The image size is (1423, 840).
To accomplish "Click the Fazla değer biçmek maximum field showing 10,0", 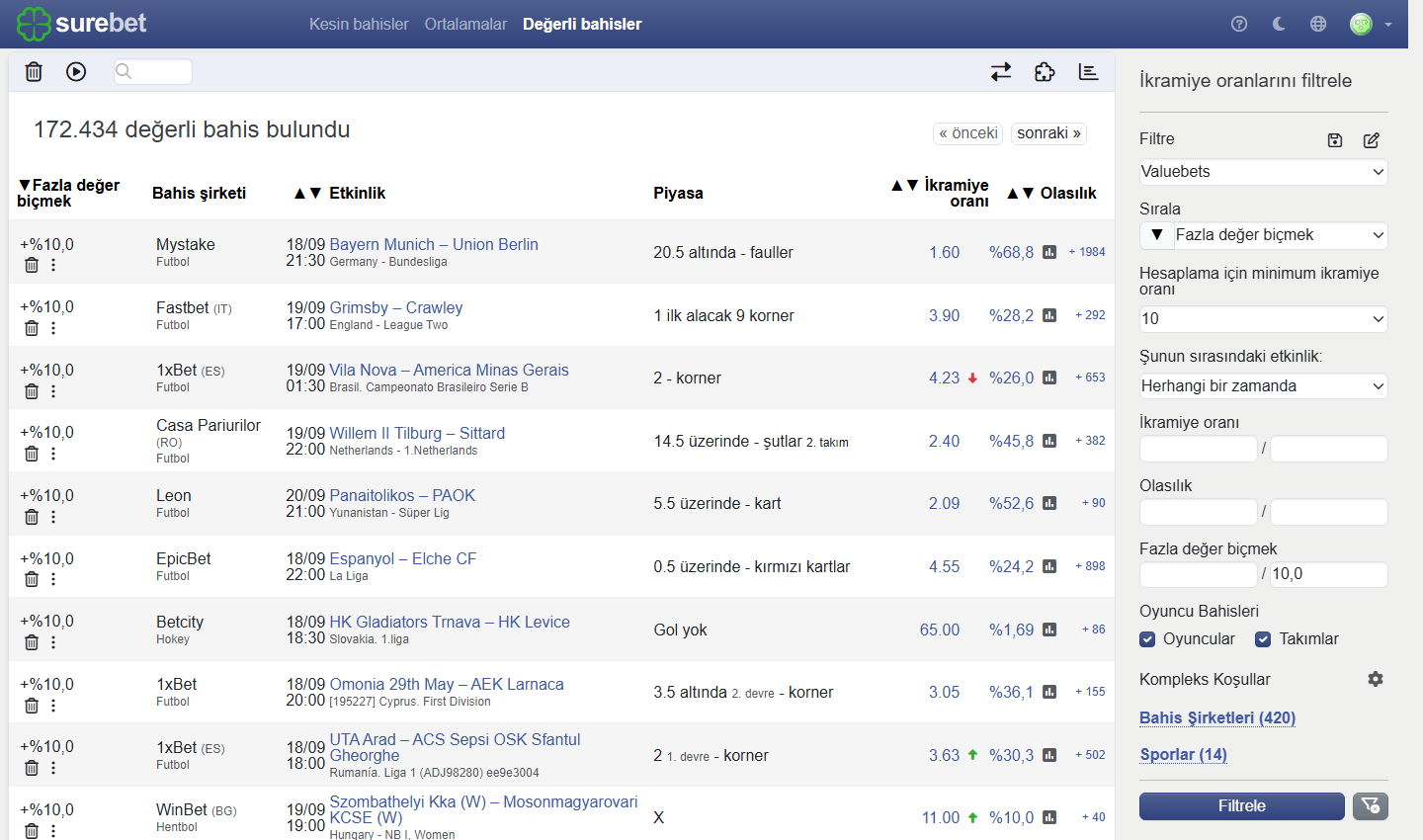I will coord(1329,575).
